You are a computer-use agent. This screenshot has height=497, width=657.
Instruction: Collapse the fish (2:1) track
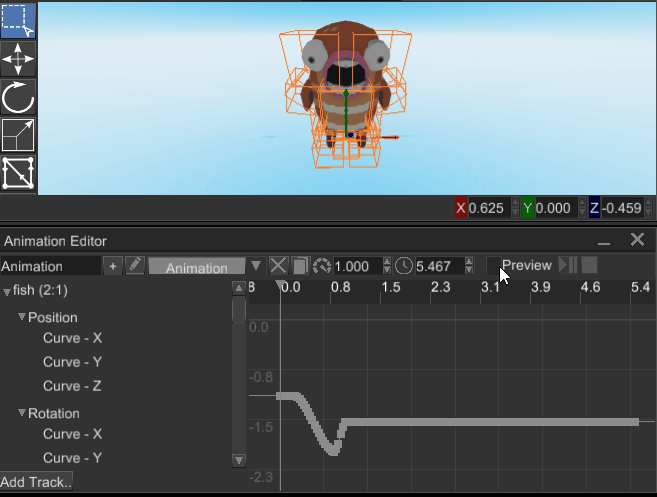pyautogui.click(x=7, y=291)
